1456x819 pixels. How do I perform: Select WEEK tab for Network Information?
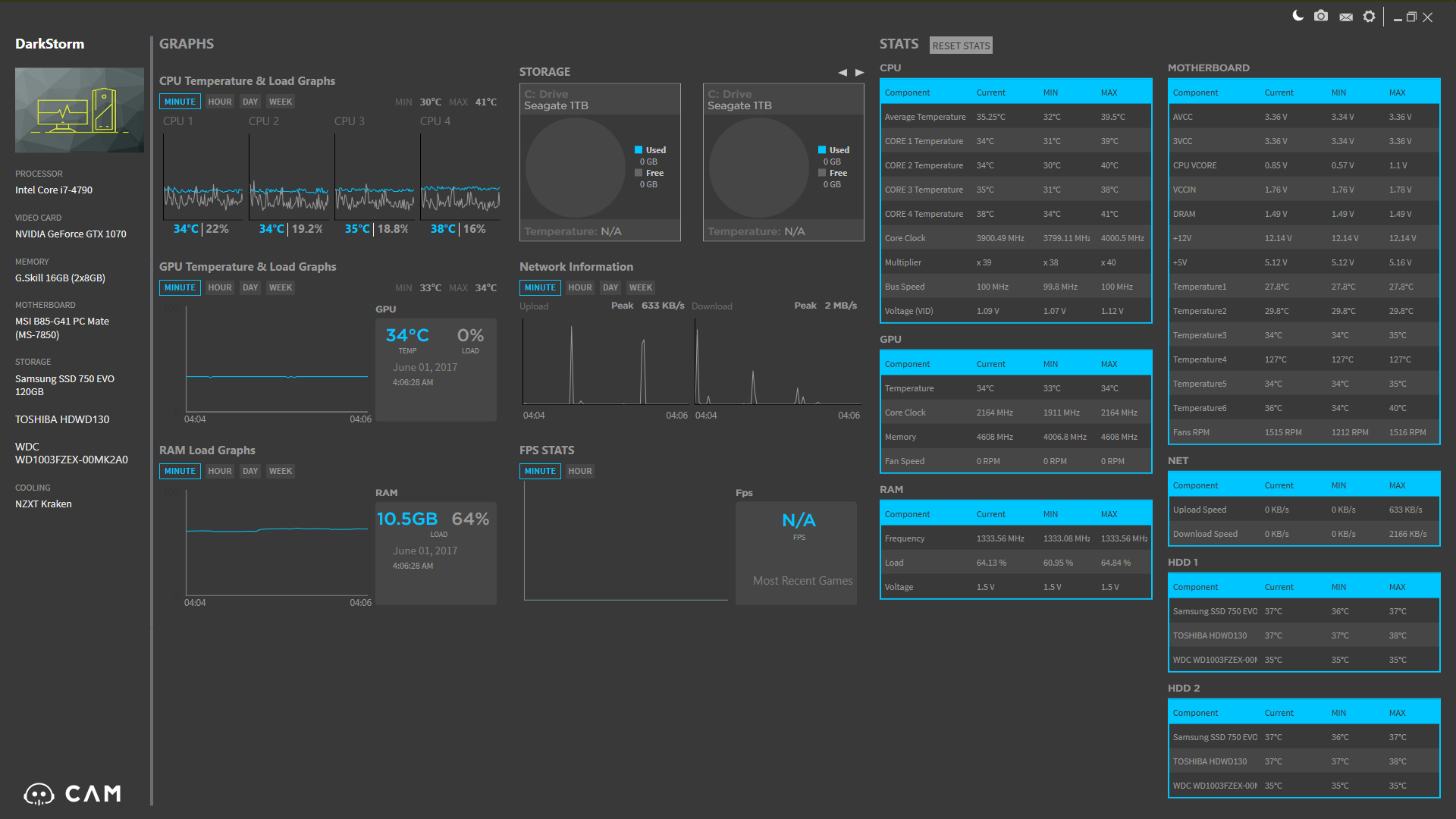[x=641, y=287]
